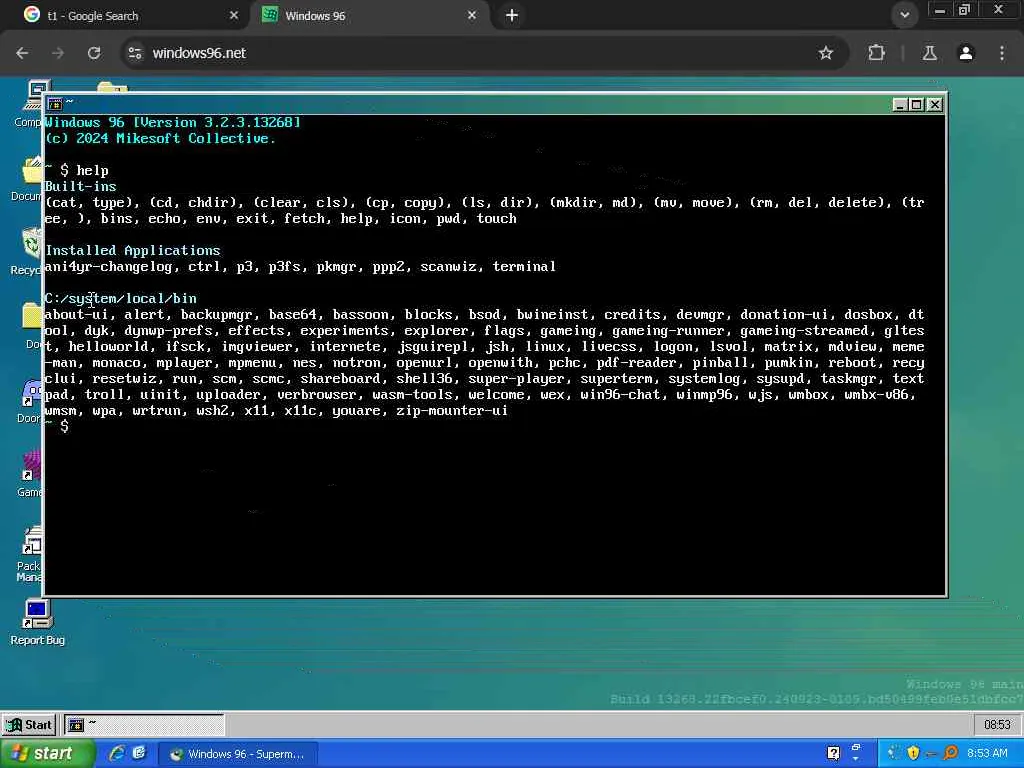Go forward to the next page
1024x768 pixels.
tap(58, 53)
